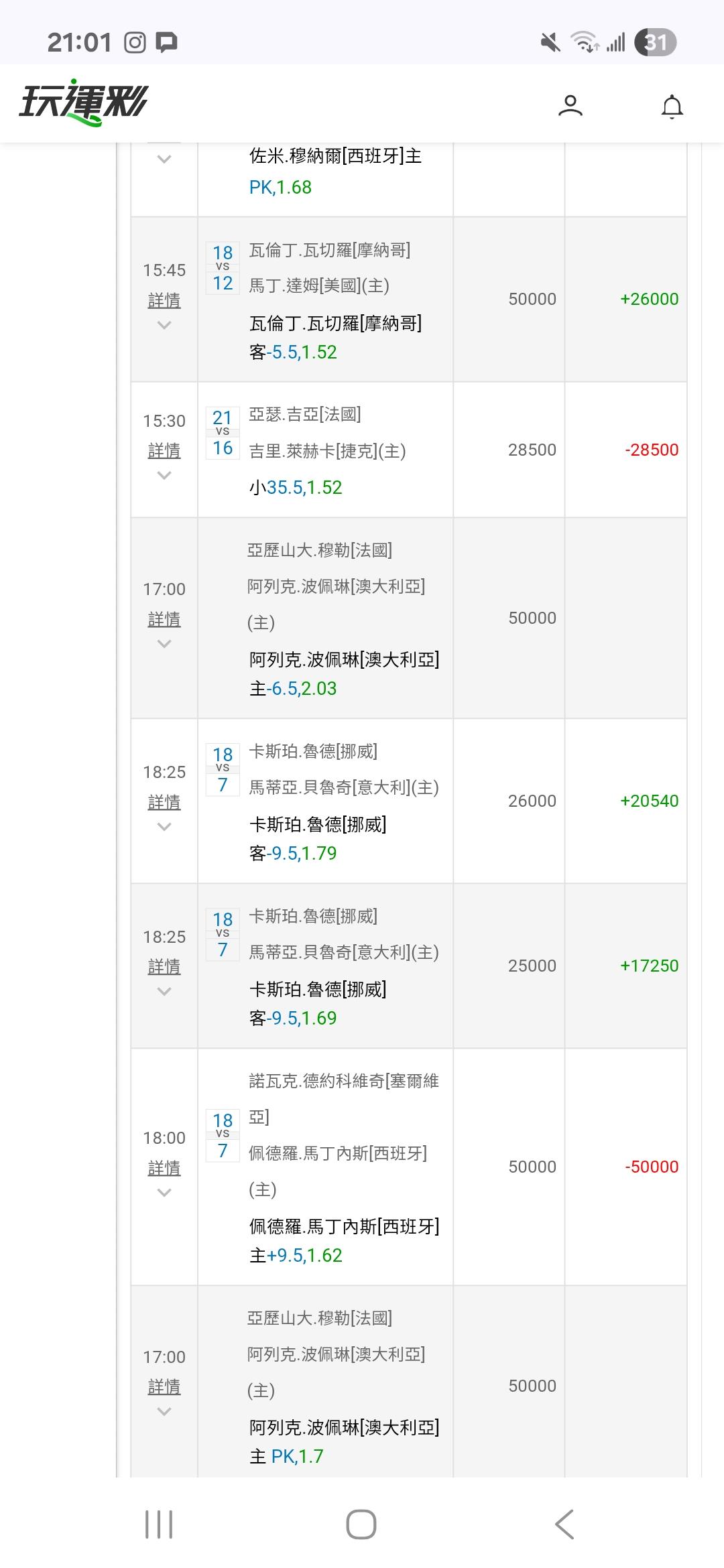Expand the chevron under the 18:00 match
Image resolution: width=724 pixels, height=1568 pixels.
pyautogui.click(x=164, y=1193)
